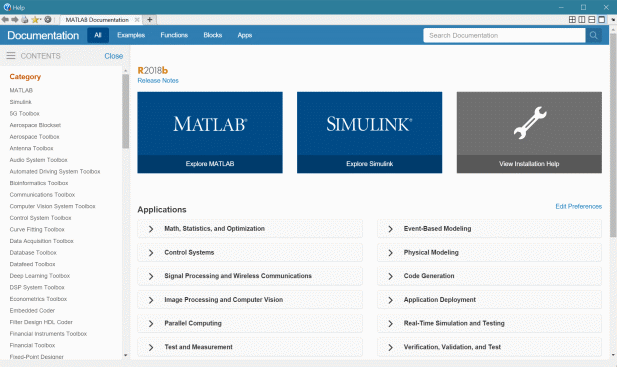Click the main page vertical scrollbar thumb
Viewport: 617px width, 367px height.
613,135
